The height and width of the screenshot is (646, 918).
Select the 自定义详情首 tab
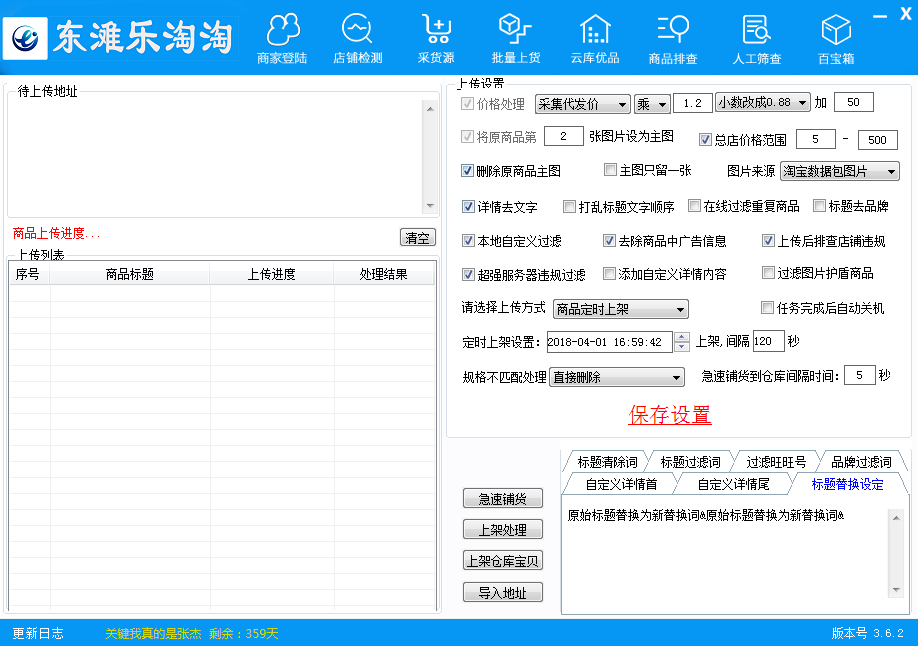coord(621,484)
